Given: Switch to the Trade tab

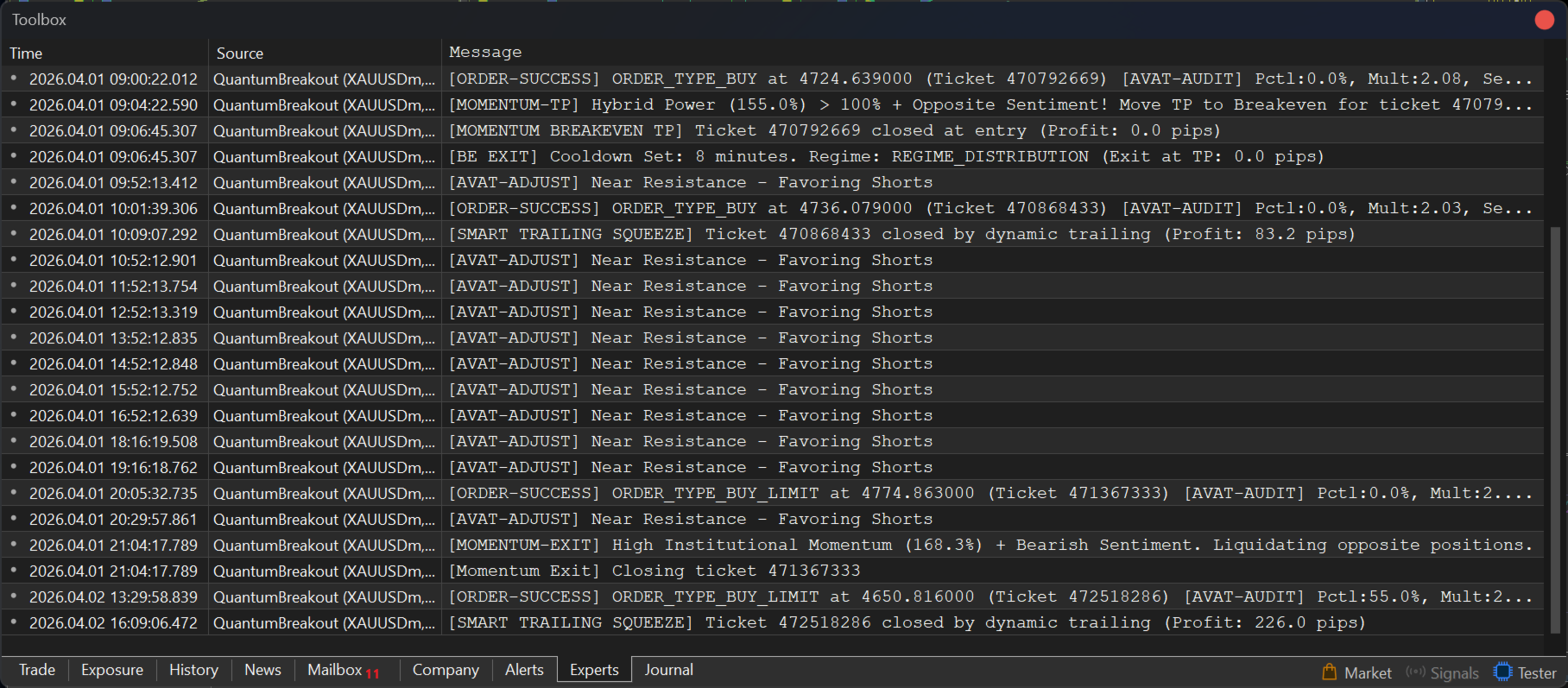Looking at the screenshot, I should coord(37,670).
